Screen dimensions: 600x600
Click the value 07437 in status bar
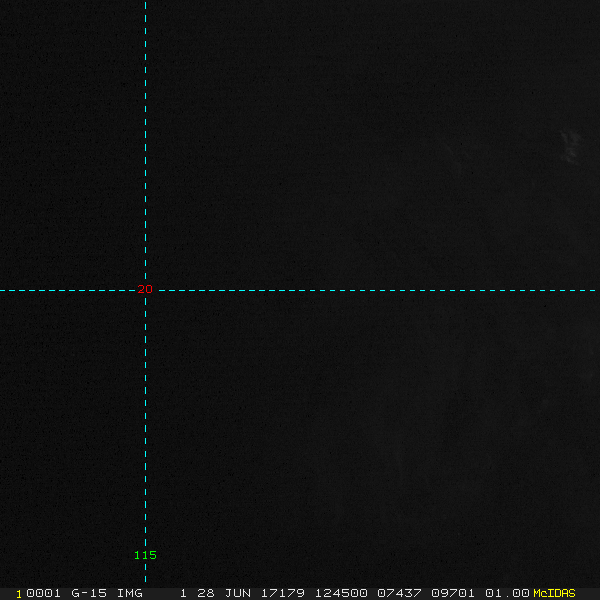pos(399,593)
